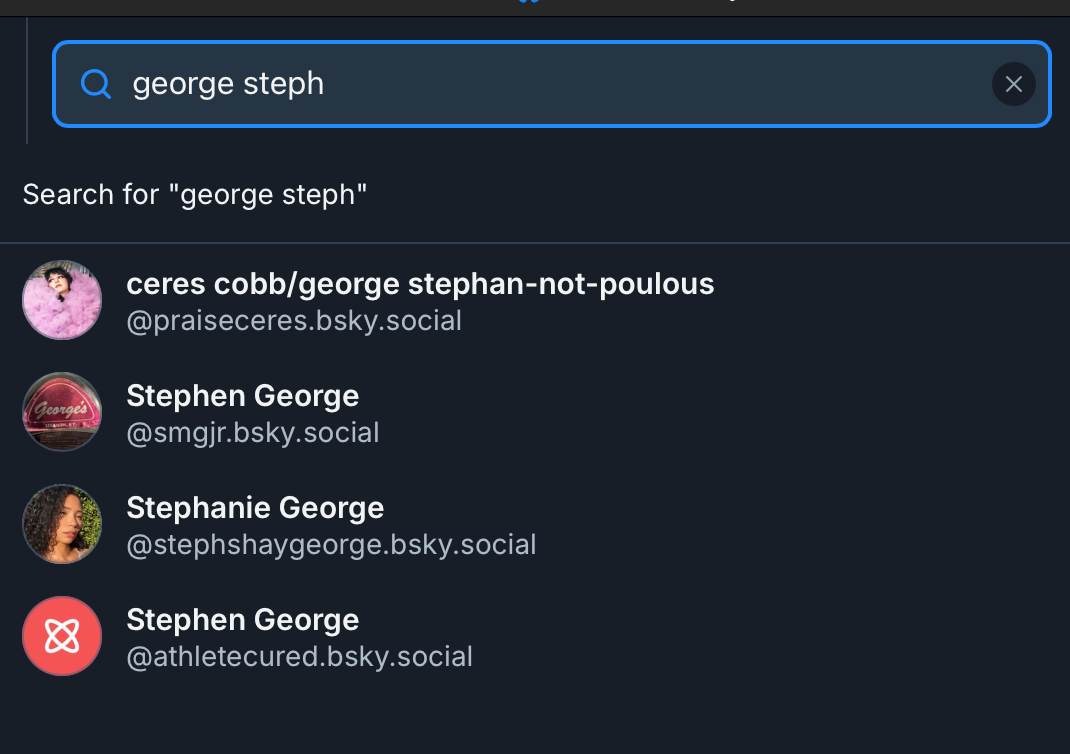Choose the Stephanie George result name

coord(255,508)
